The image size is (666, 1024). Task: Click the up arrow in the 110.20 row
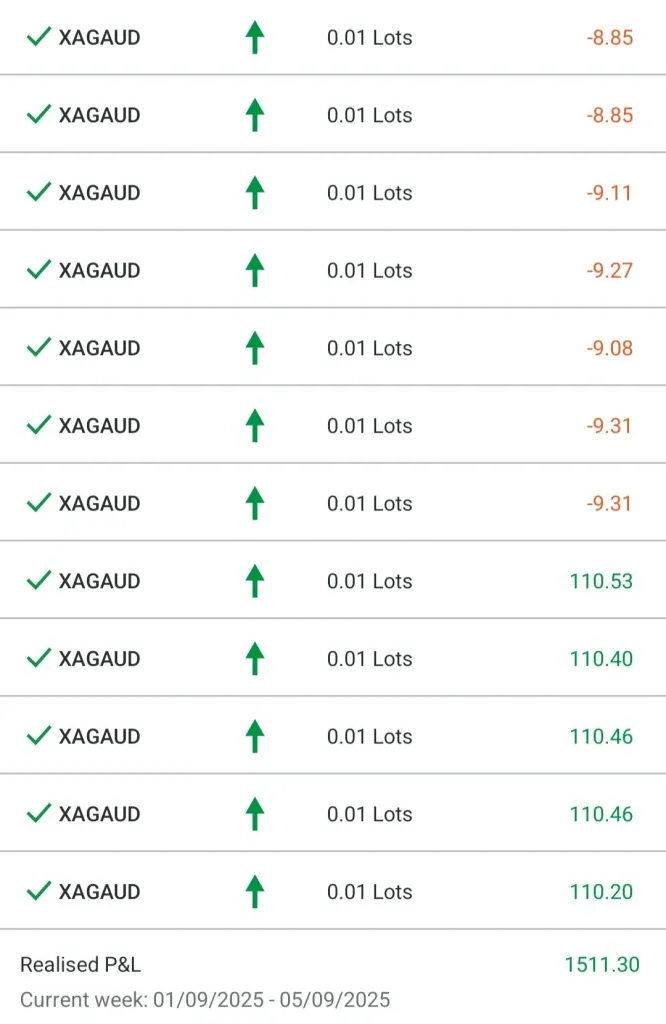(x=255, y=891)
